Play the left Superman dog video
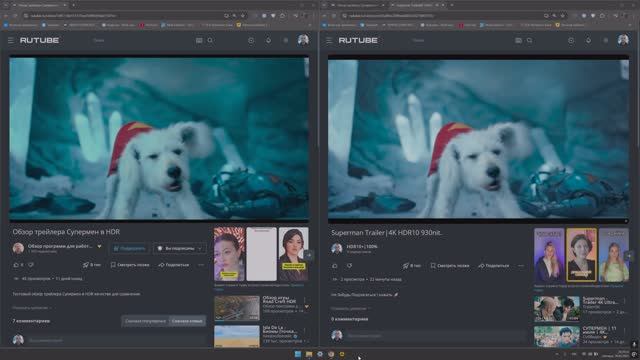 pyautogui.click(x=159, y=139)
